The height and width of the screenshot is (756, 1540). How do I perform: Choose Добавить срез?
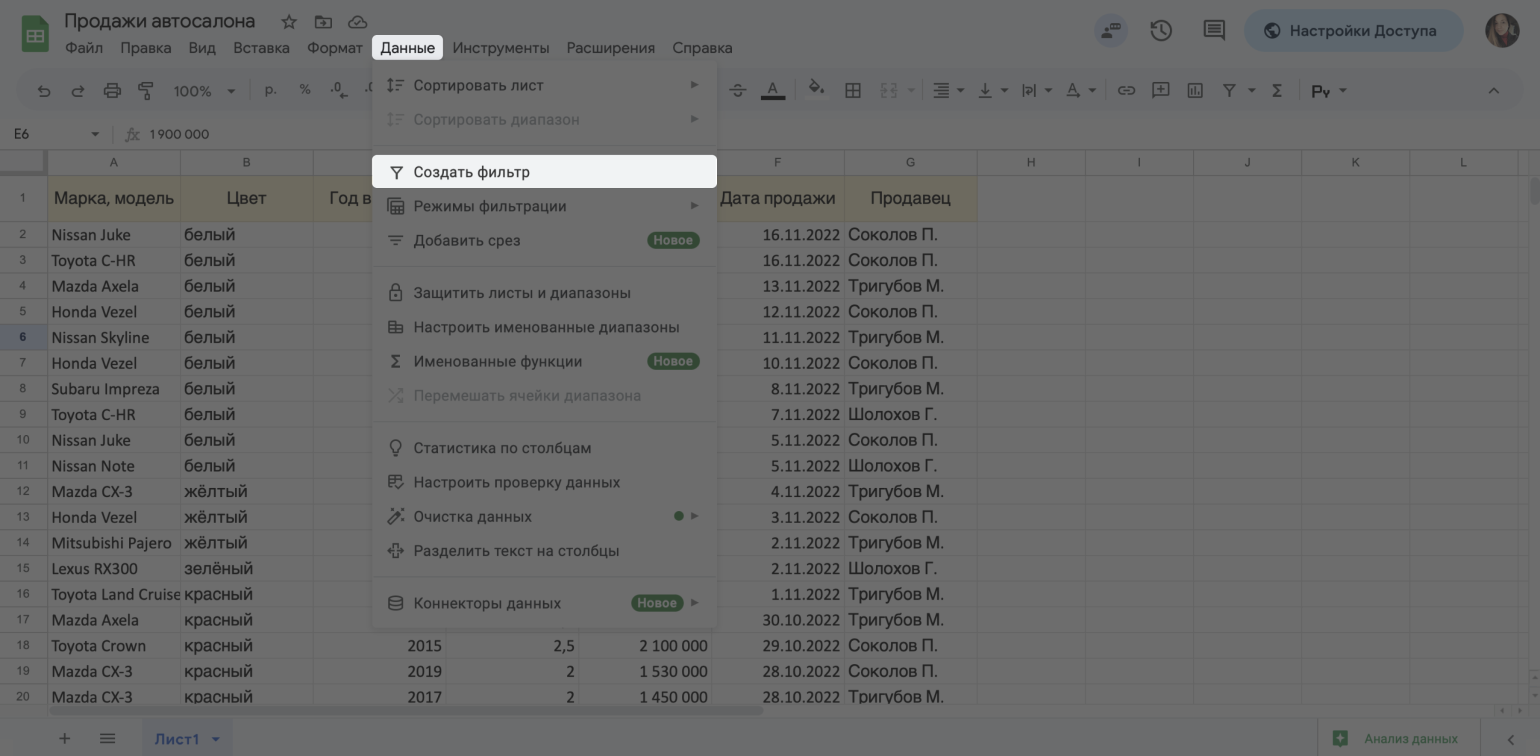click(x=544, y=240)
